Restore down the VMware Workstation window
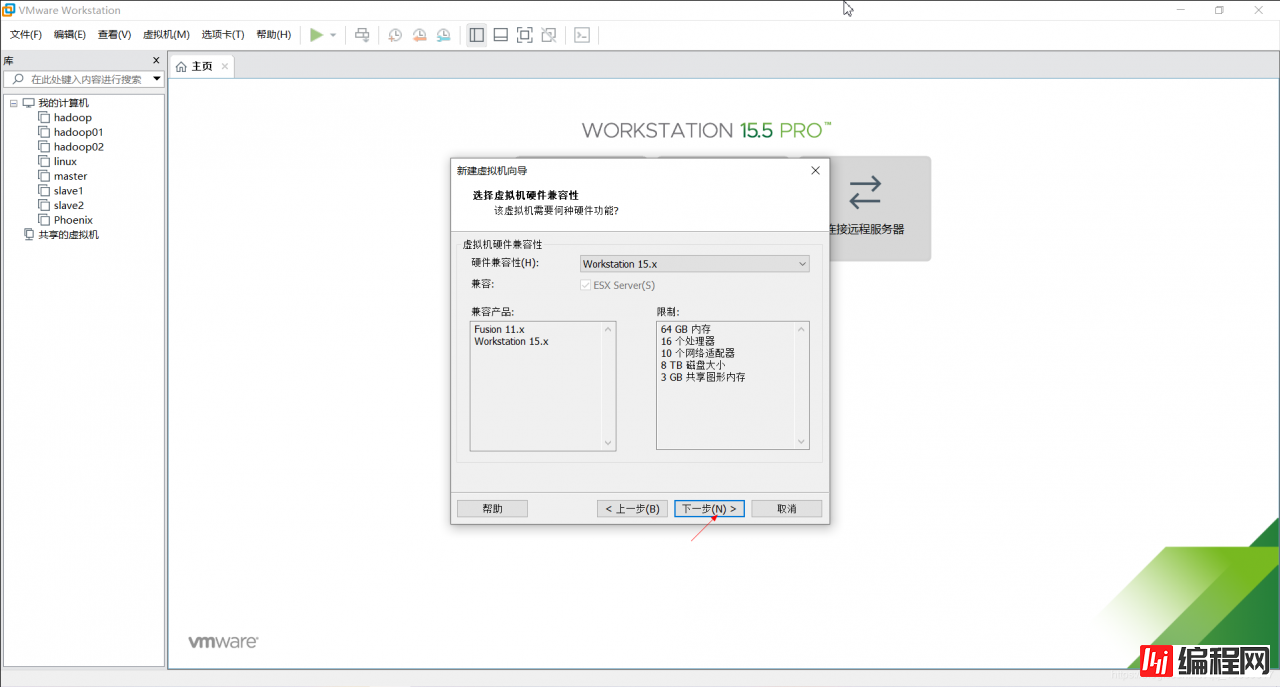Screen dimensions: 1280x687 1219,10
